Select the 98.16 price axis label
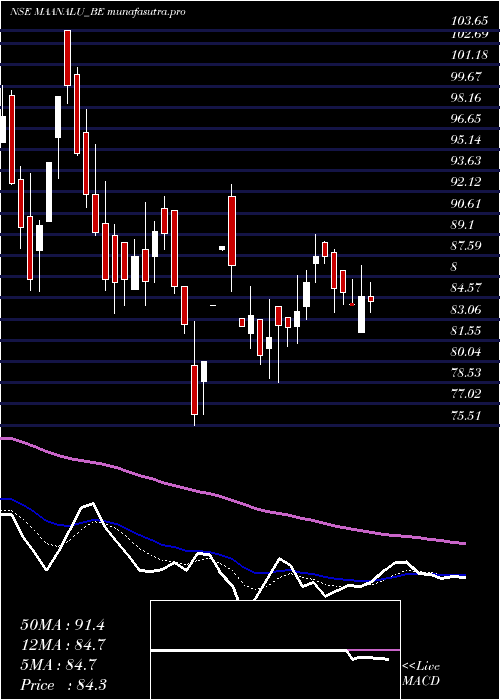Screen dimensions: 500x700 click(x=467, y=98)
